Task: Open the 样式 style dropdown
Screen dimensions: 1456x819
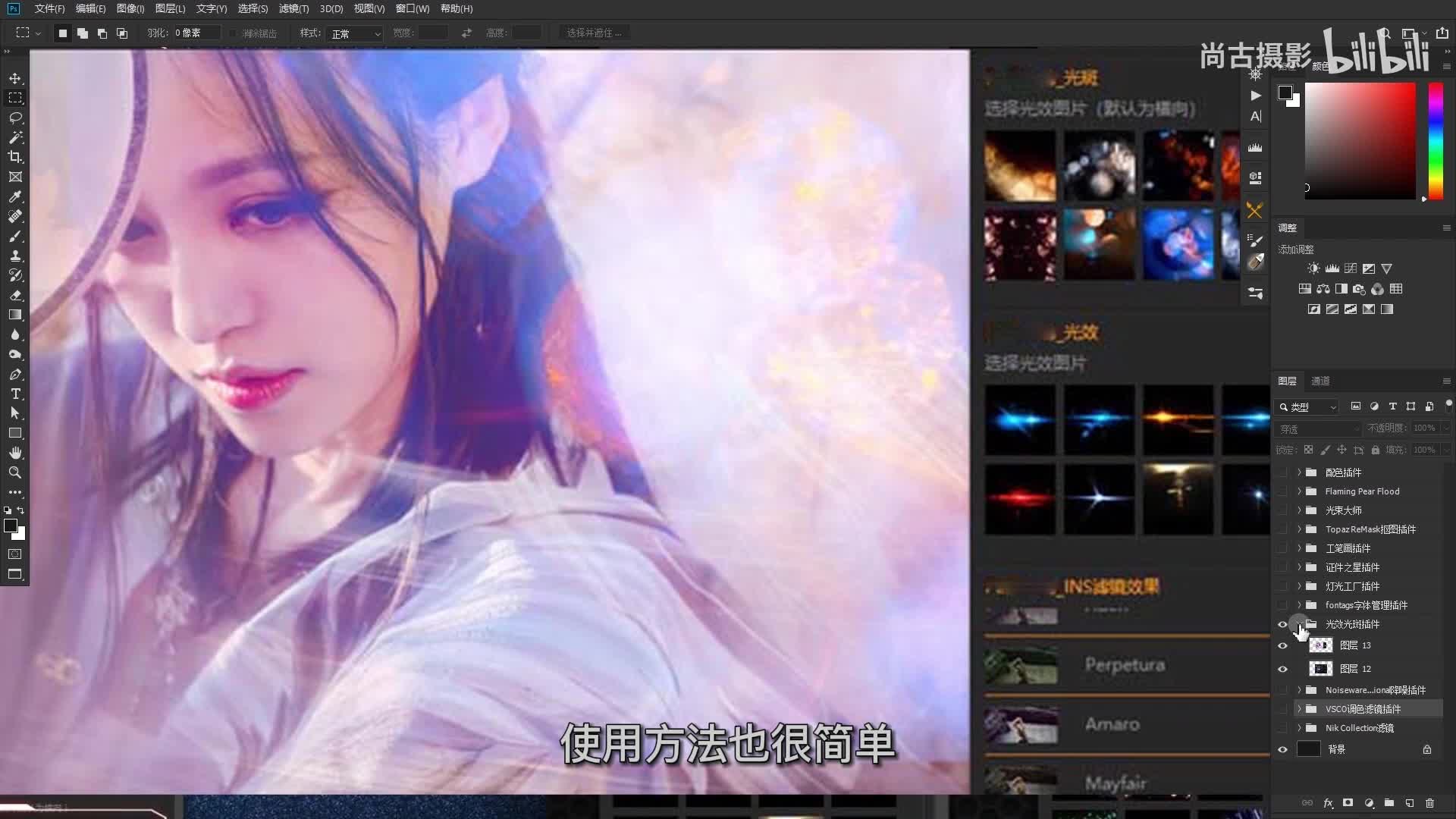Action: (x=354, y=33)
